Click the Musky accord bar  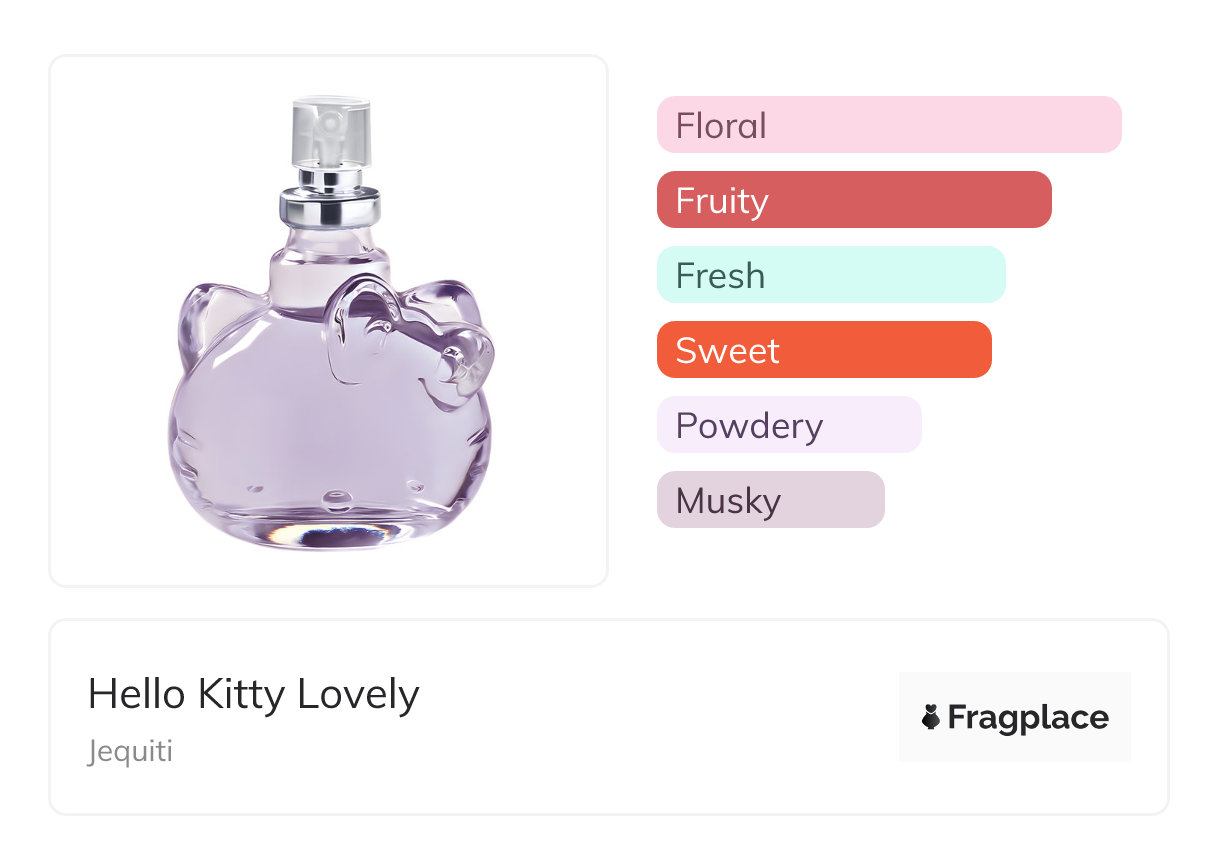(x=770, y=500)
